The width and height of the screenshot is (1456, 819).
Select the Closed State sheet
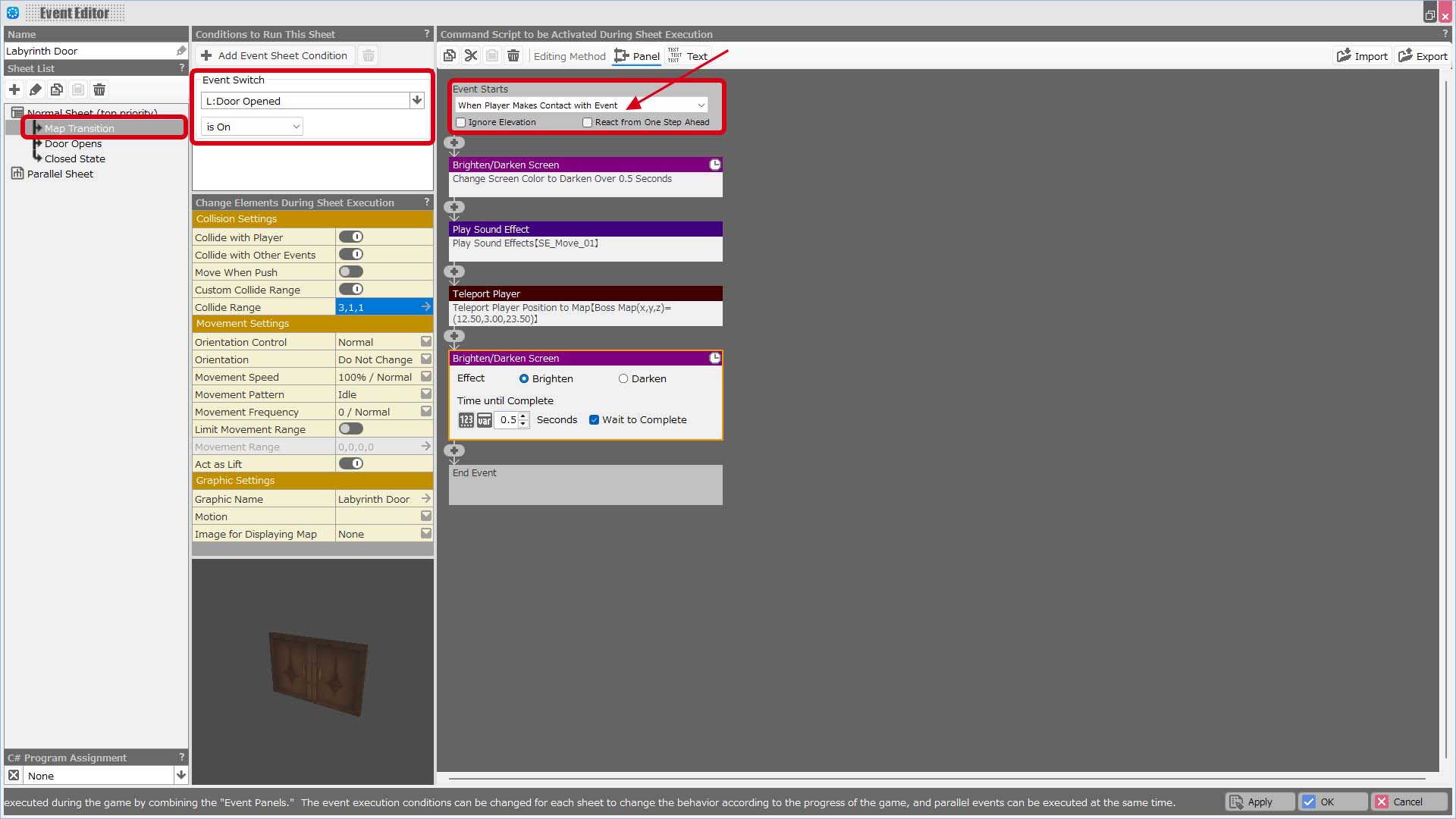(x=74, y=158)
